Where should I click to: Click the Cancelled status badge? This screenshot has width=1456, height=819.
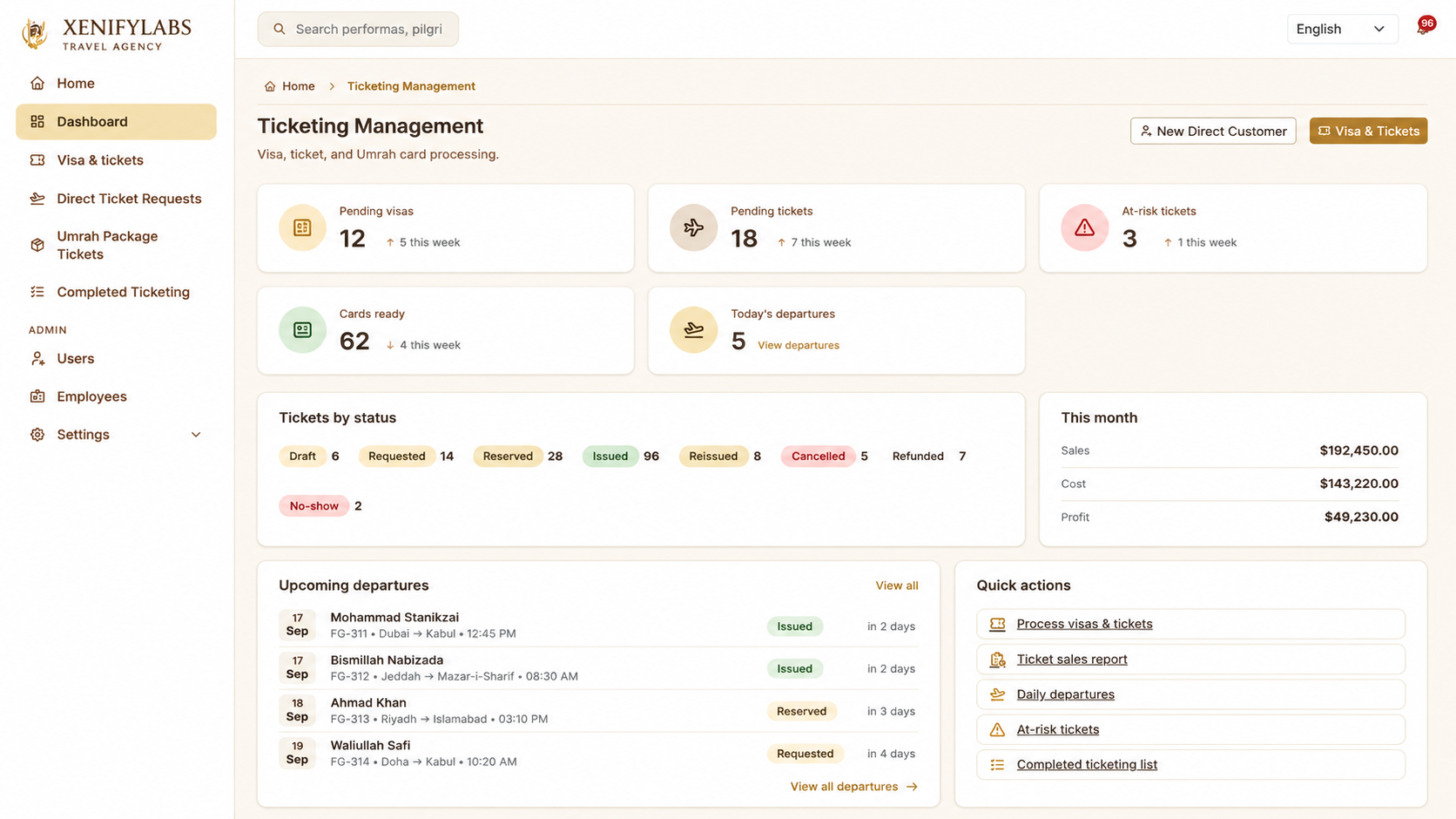click(x=818, y=457)
